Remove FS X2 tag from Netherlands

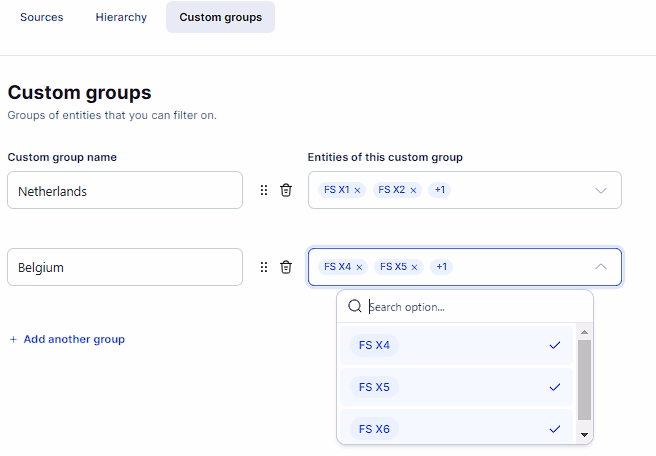click(413, 190)
